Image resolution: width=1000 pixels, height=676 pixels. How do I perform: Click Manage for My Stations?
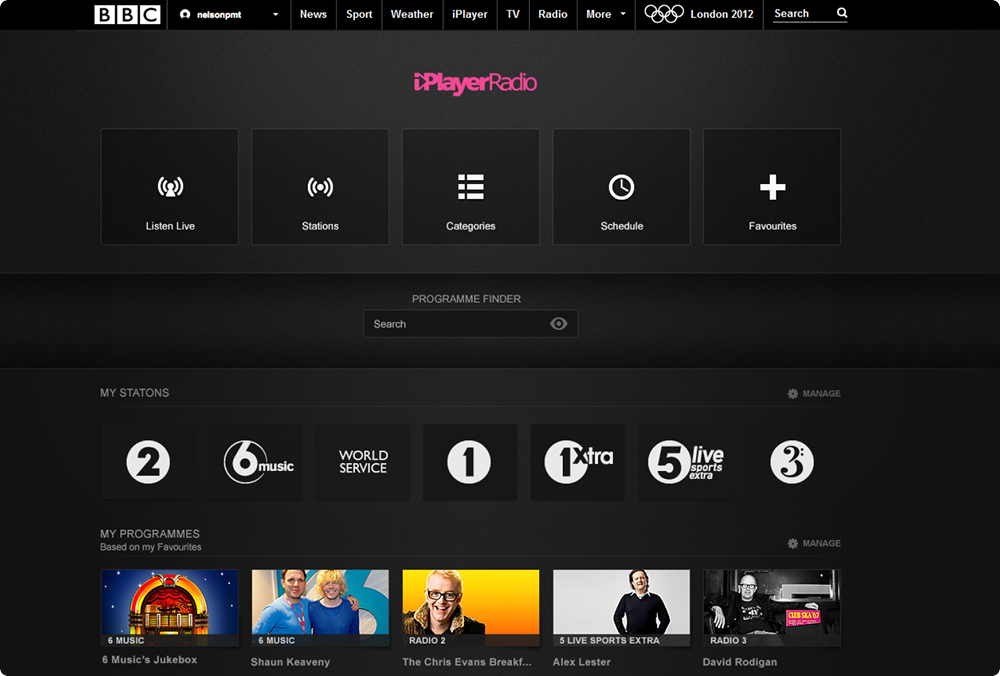click(814, 394)
